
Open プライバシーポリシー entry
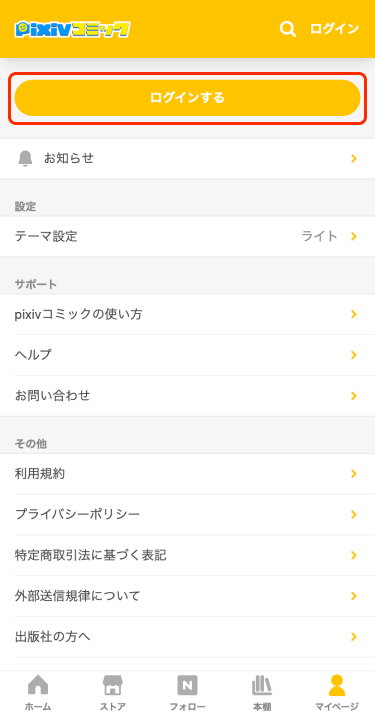point(187,514)
